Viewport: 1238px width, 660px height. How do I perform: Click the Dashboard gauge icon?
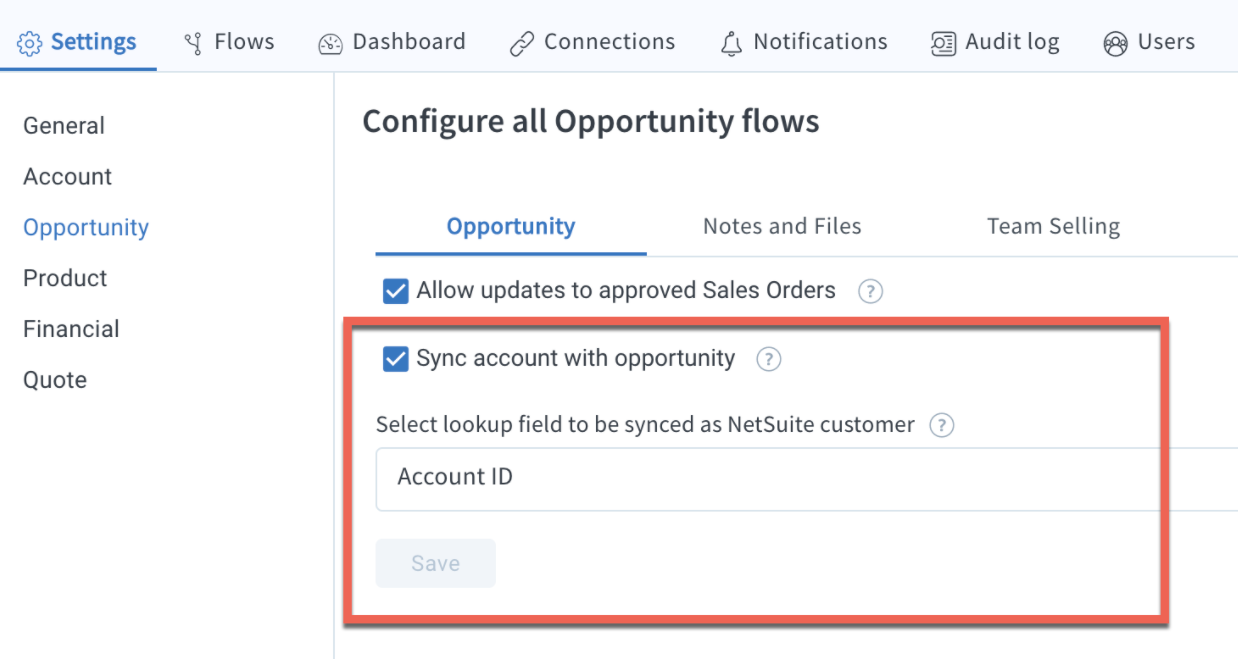point(330,43)
